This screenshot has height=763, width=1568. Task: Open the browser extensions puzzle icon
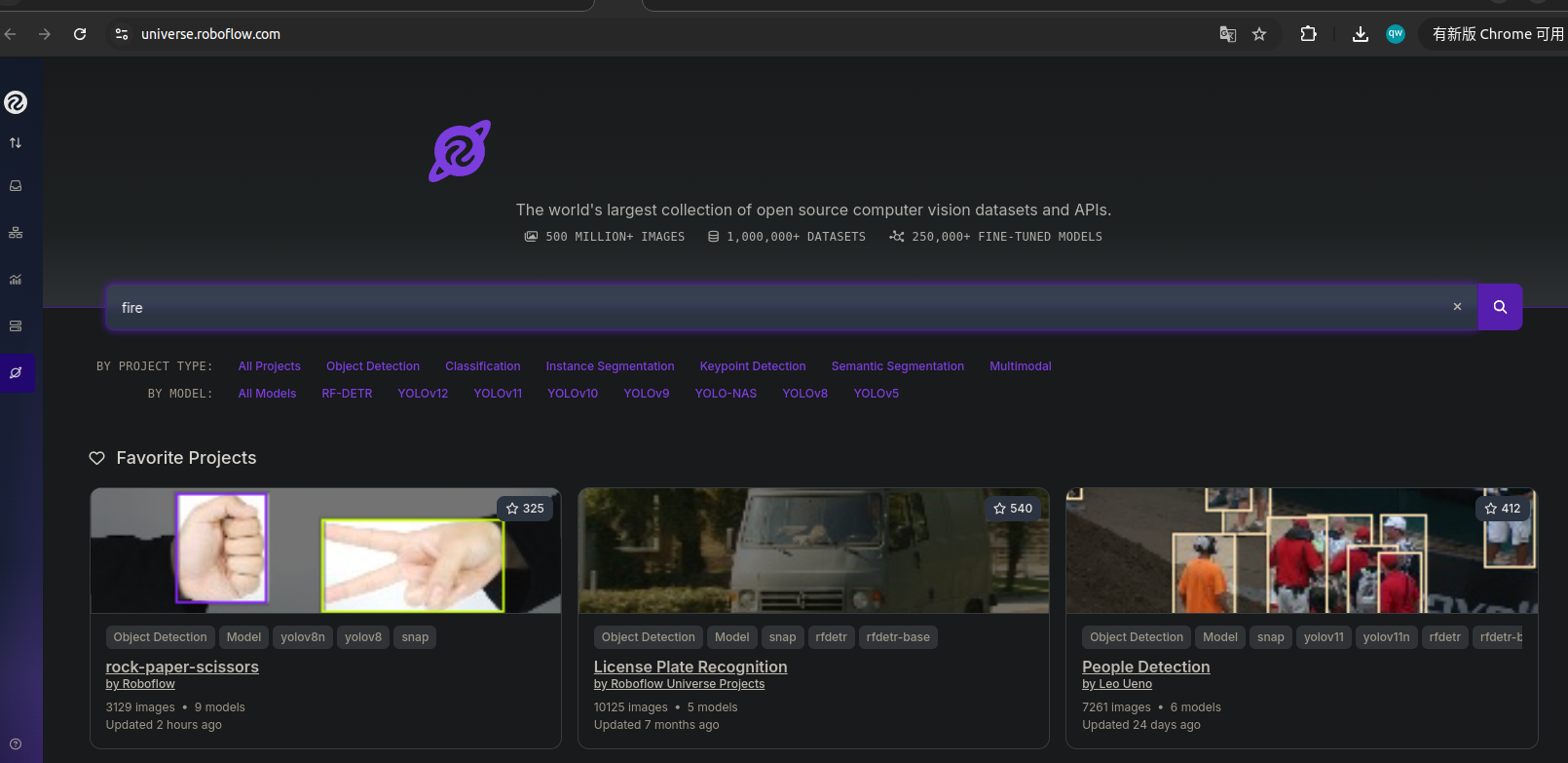pos(1308,34)
